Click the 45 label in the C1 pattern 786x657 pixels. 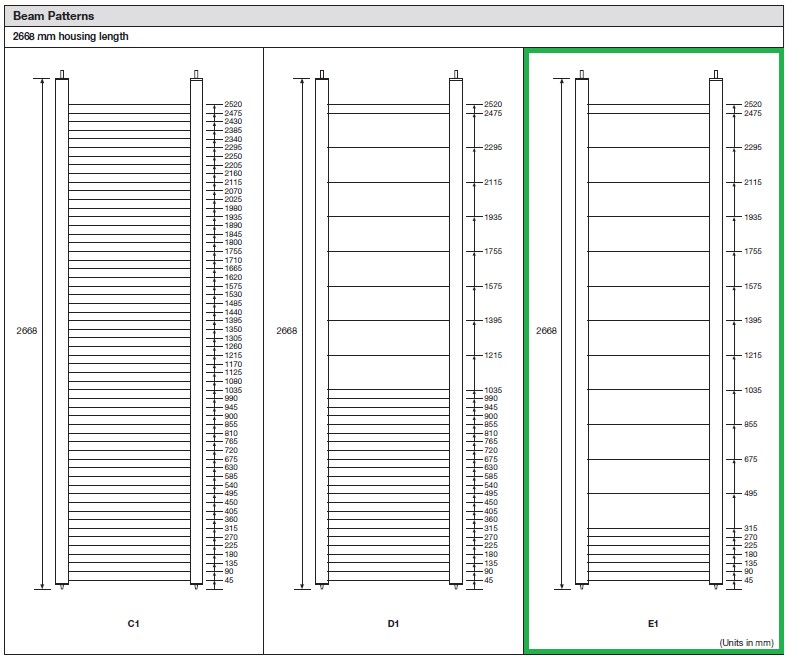tap(229, 580)
